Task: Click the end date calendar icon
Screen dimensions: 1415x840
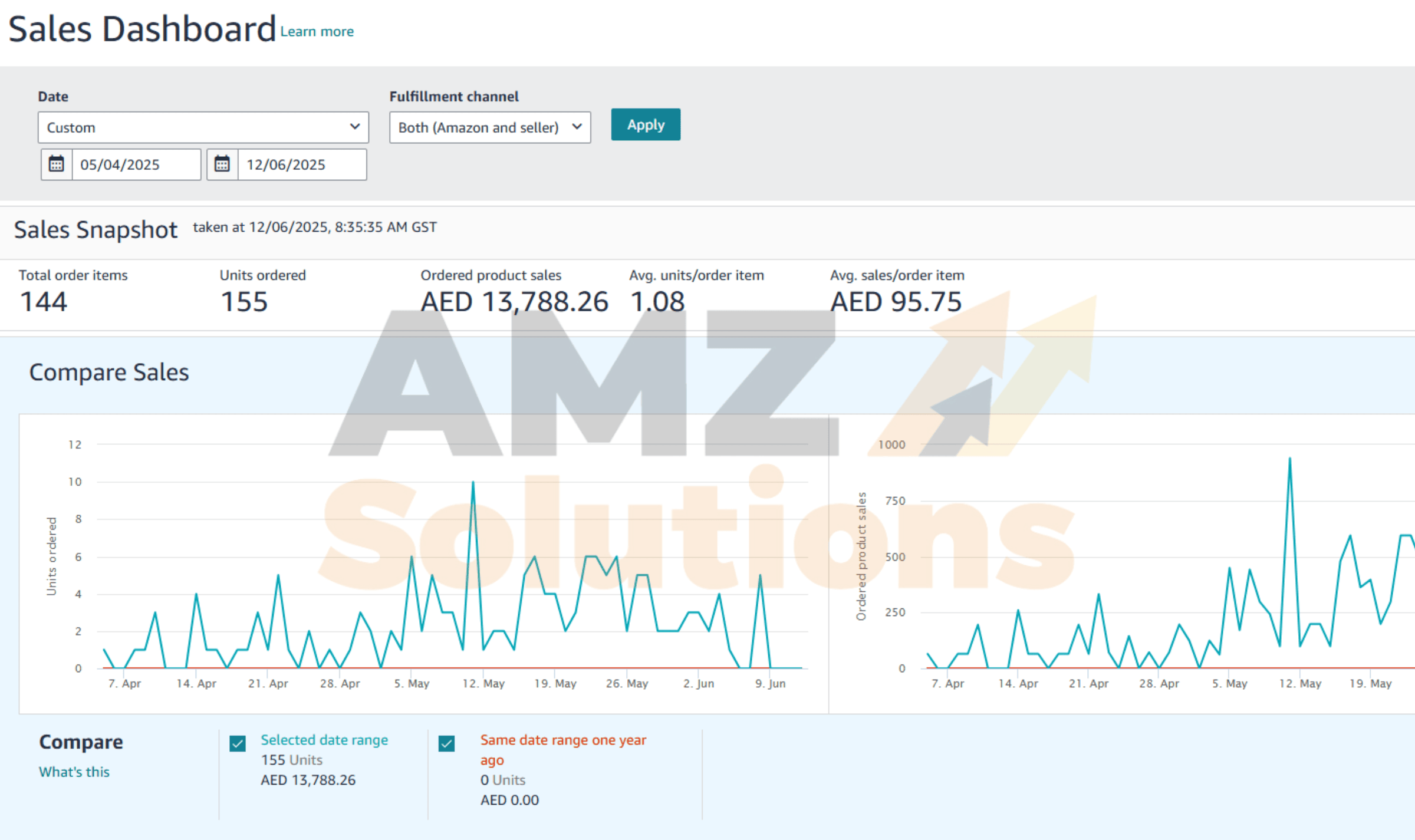Action: [222, 164]
